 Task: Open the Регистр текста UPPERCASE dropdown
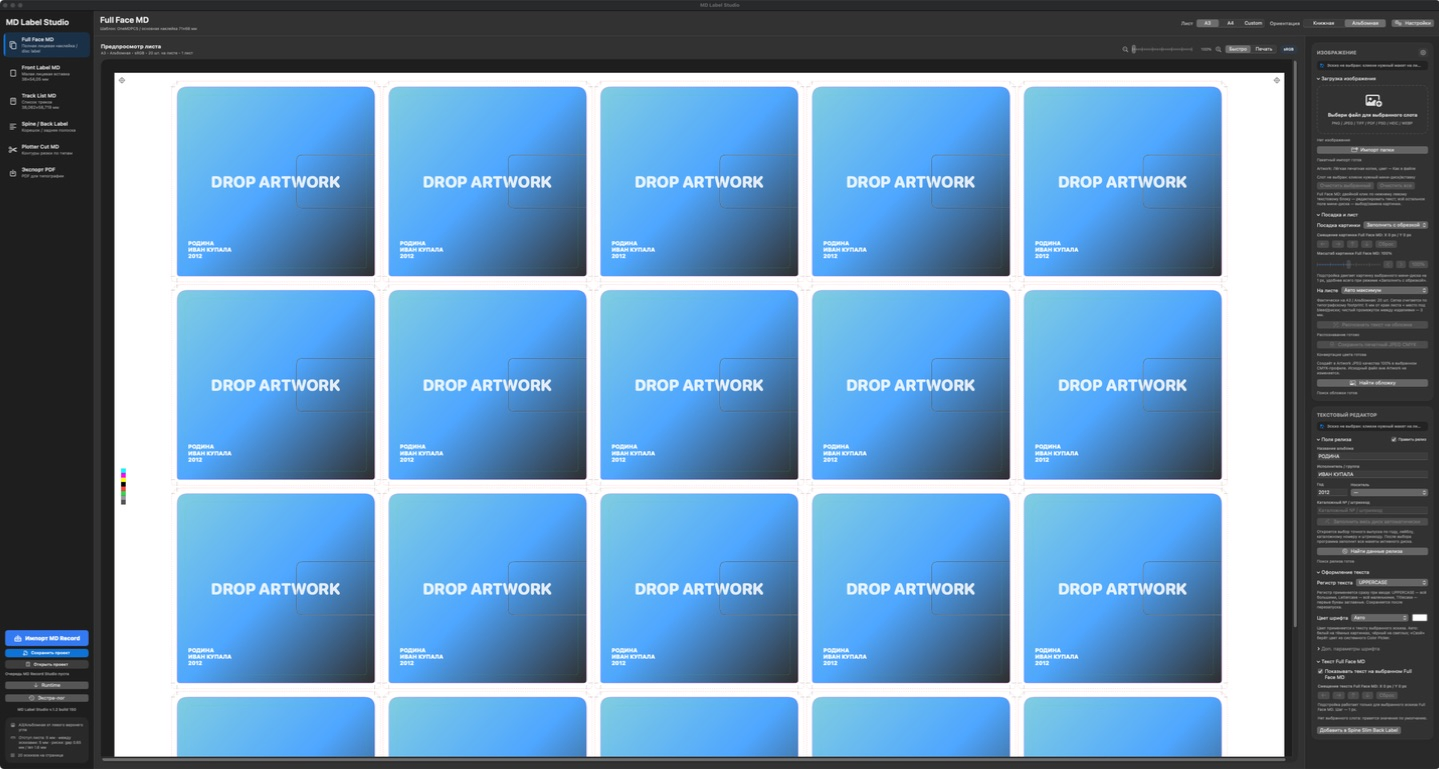[x=1392, y=582]
